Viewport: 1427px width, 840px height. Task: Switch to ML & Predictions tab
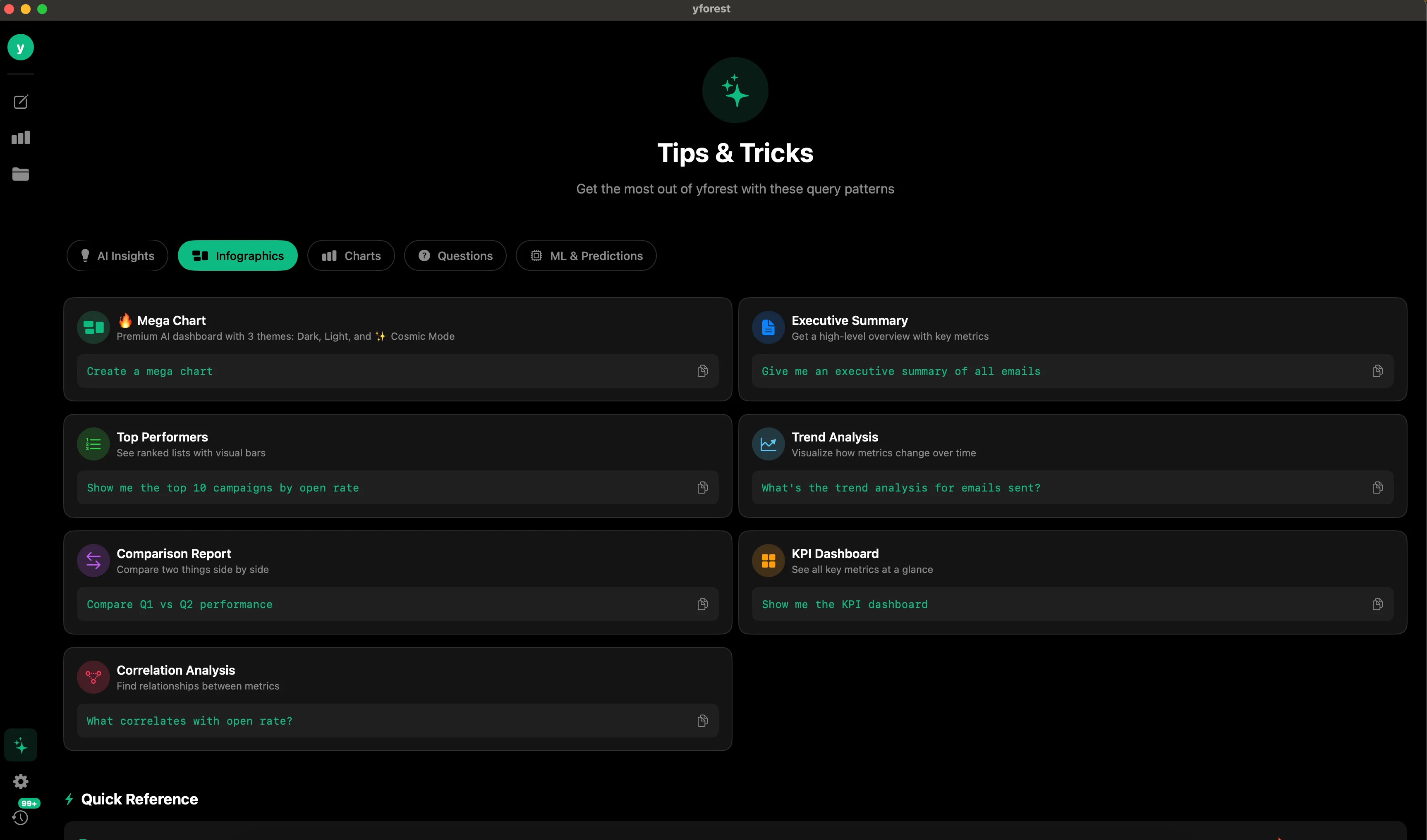[x=586, y=256]
